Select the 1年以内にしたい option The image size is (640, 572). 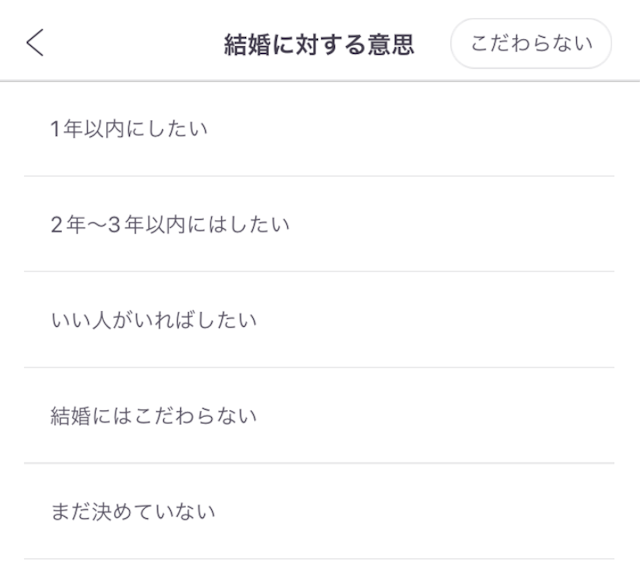320,129
